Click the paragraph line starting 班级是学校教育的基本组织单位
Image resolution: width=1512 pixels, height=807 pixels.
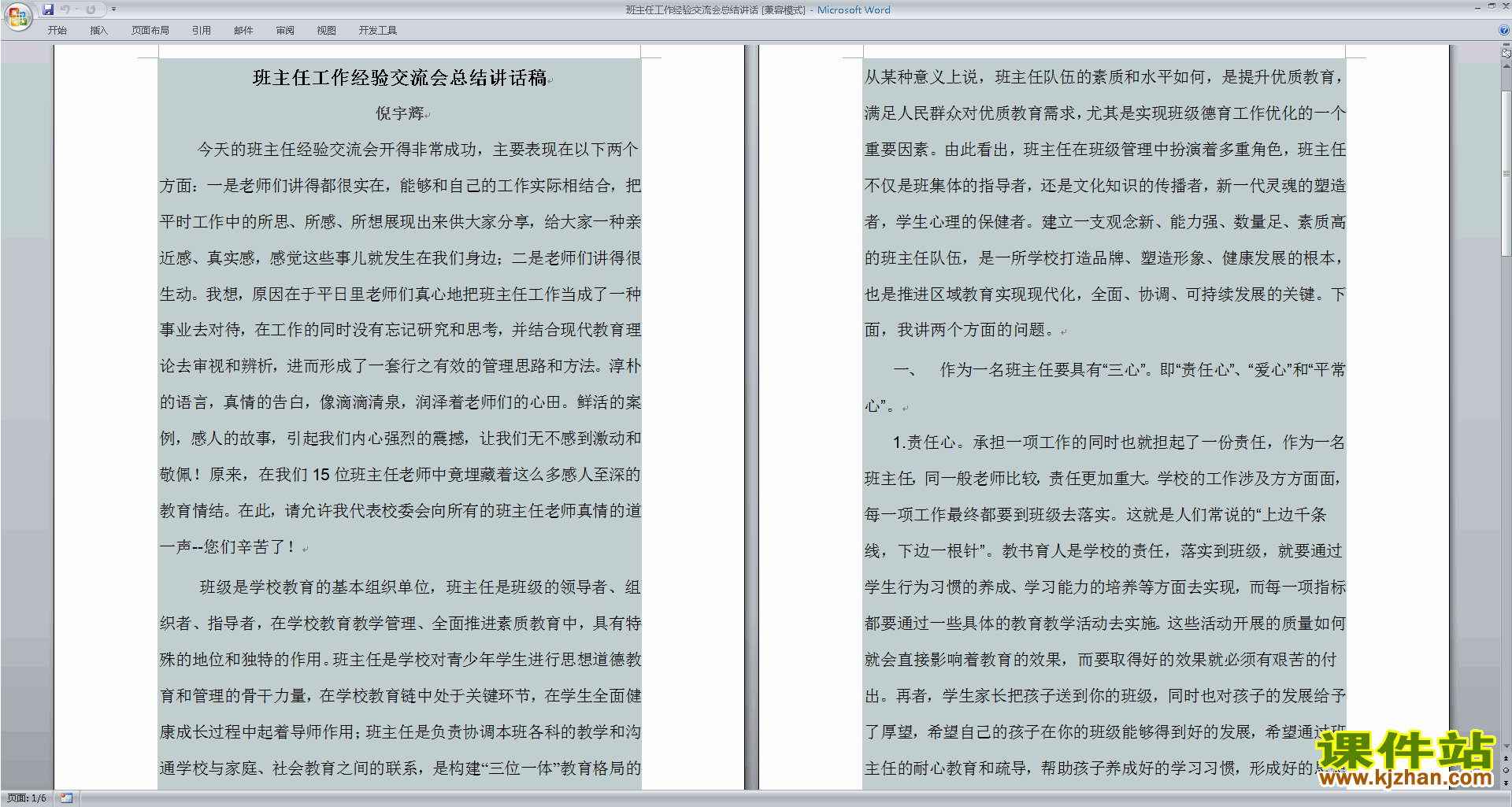[x=420, y=587]
